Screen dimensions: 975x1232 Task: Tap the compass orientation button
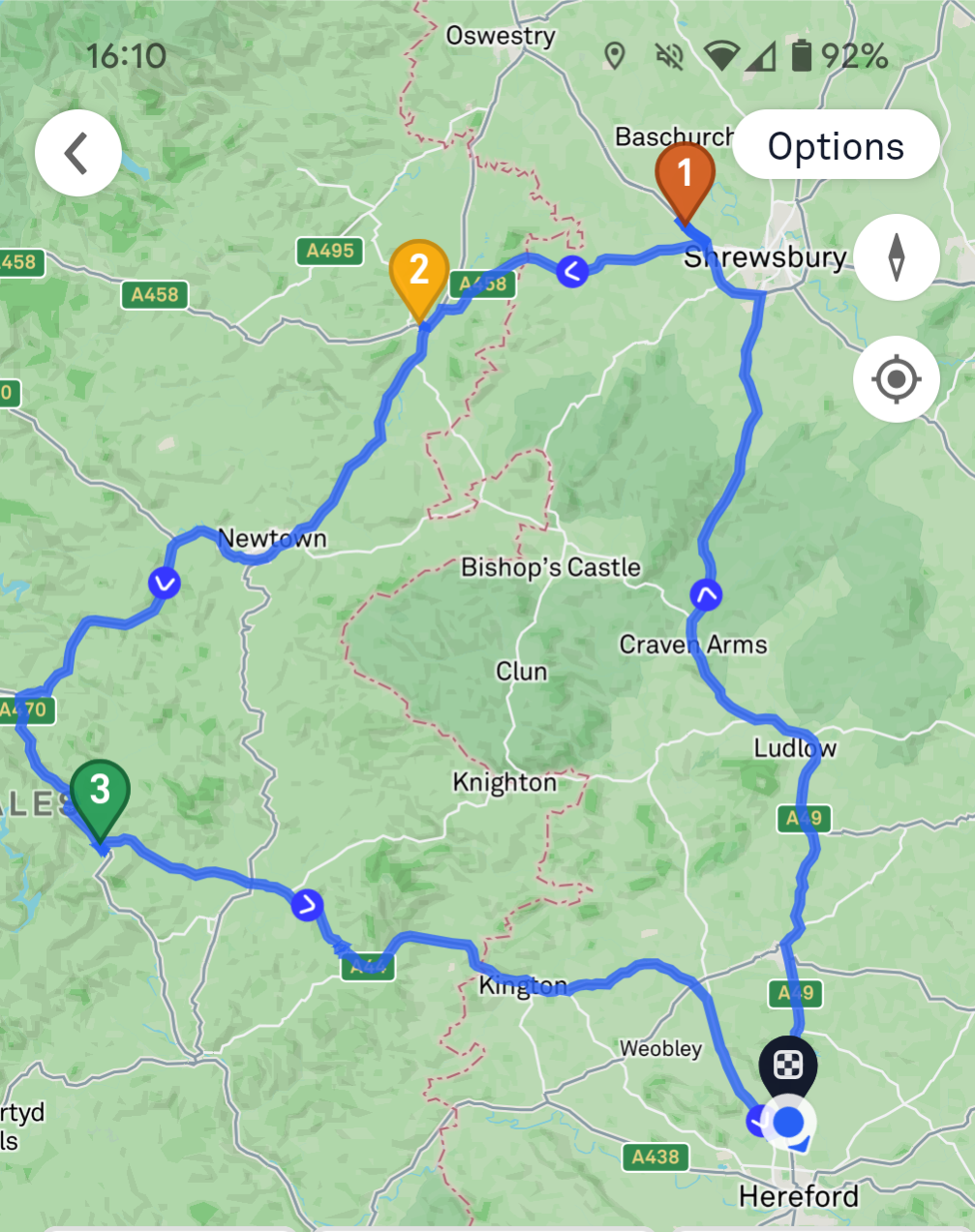(897, 257)
